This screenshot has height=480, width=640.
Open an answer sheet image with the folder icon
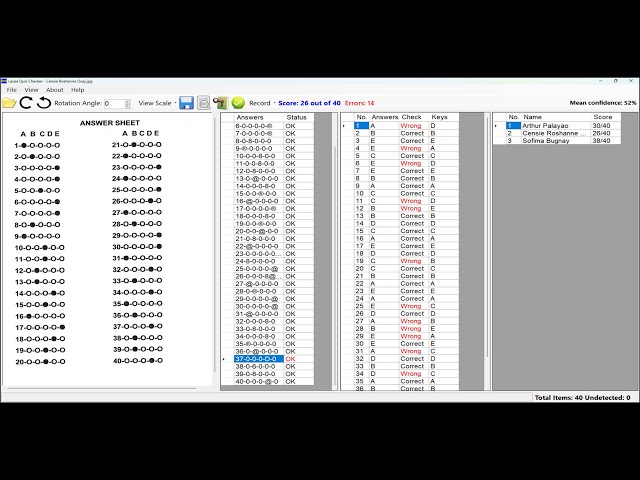coord(9,103)
